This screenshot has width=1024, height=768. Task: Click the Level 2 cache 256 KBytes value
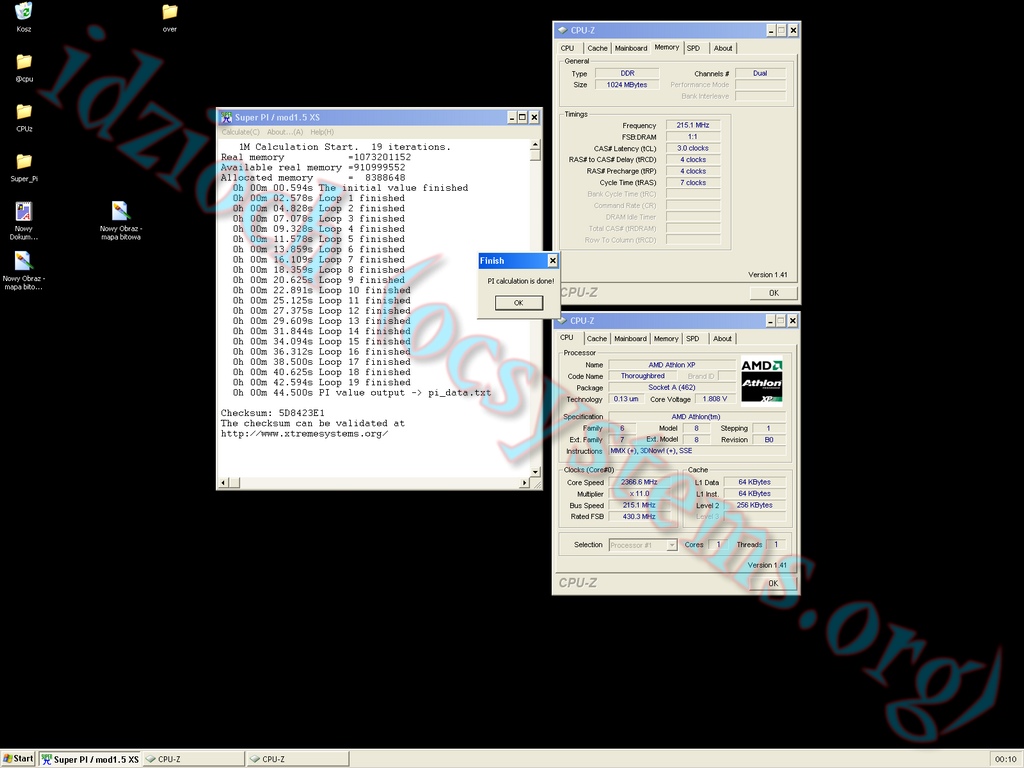coord(754,505)
